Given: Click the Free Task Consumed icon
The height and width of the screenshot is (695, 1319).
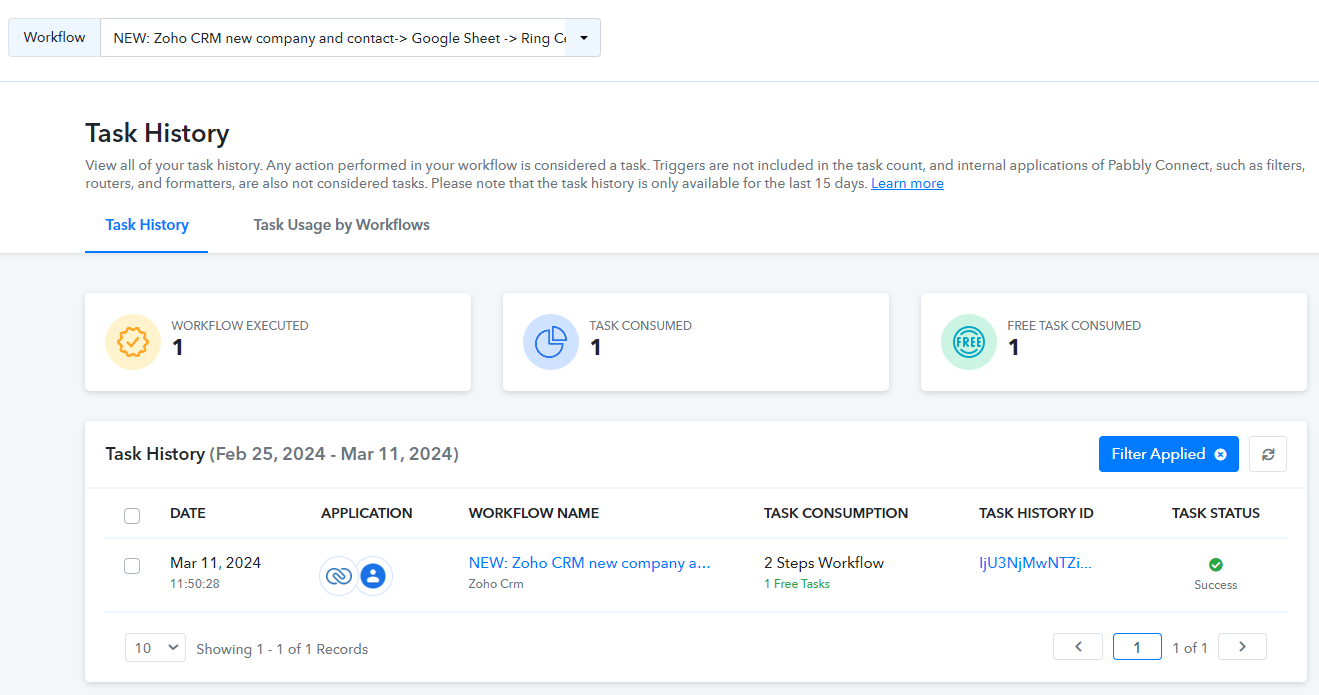Looking at the screenshot, I should 969,342.
